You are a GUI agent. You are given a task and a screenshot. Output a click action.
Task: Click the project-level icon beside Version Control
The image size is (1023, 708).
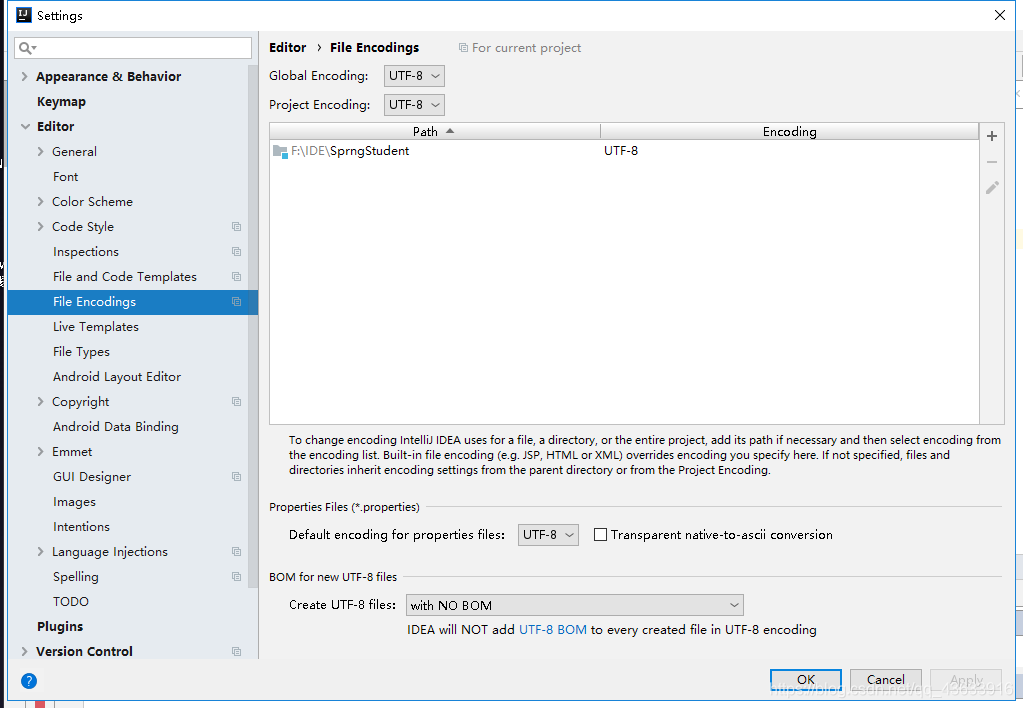coord(236,651)
